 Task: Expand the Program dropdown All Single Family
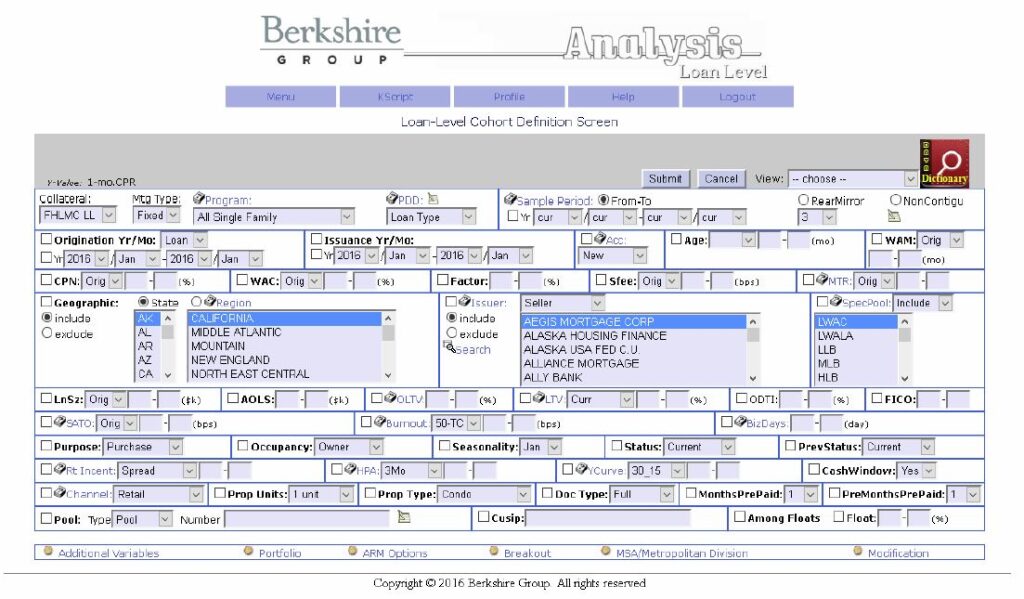274,216
